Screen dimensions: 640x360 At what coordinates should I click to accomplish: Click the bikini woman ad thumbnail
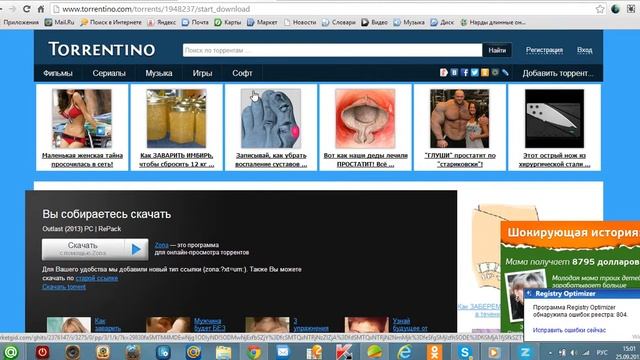pyautogui.click(x=82, y=118)
